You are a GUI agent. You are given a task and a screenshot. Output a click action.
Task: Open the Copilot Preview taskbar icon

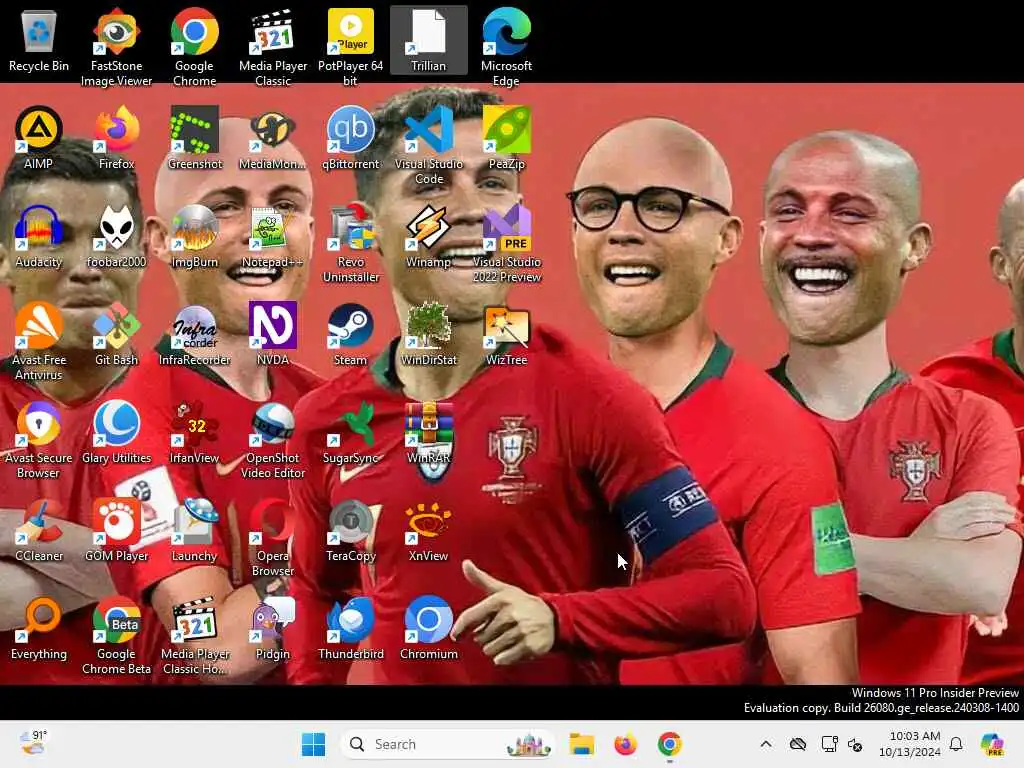pos(992,744)
